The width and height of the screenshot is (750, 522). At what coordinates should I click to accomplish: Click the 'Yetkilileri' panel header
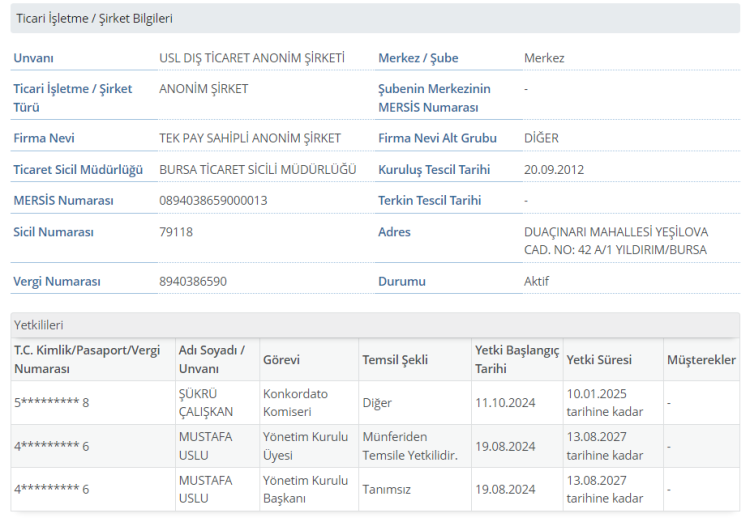[39, 325]
